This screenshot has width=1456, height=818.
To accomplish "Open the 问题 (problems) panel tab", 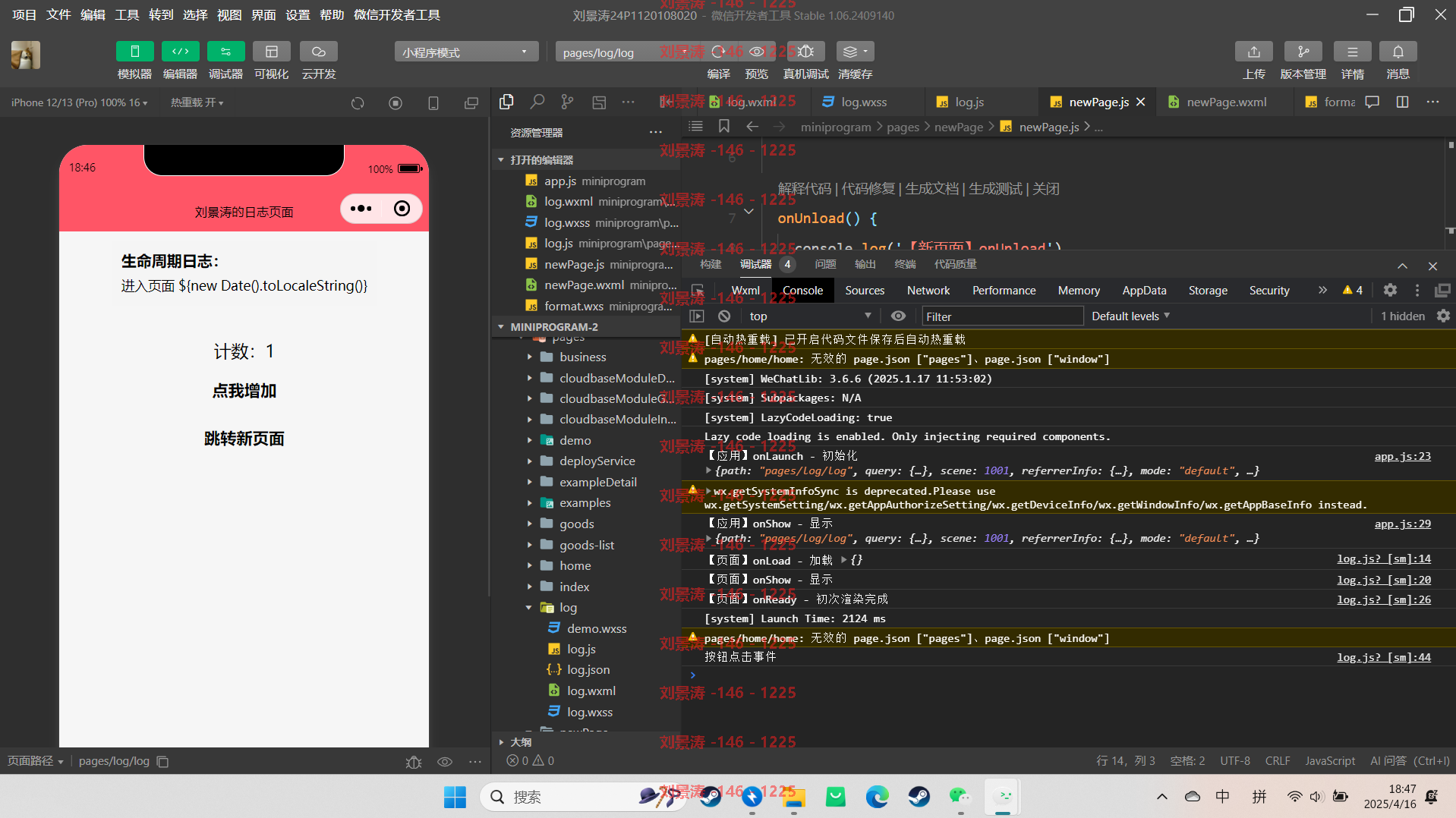I will (x=824, y=264).
